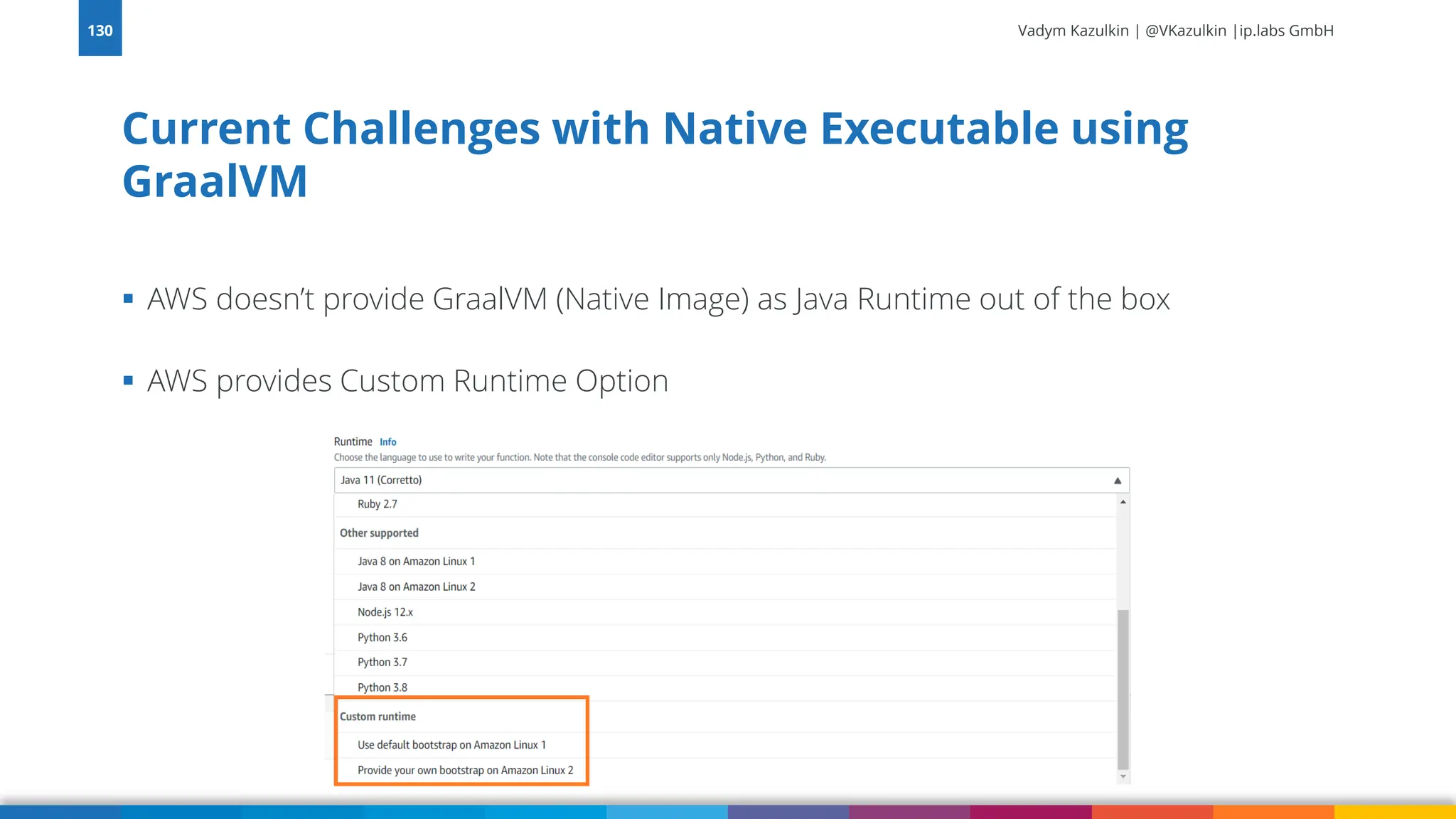Choose Java 8 on Amazon Linux 1
The image size is (1456, 819).
click(x=416, y=562)
